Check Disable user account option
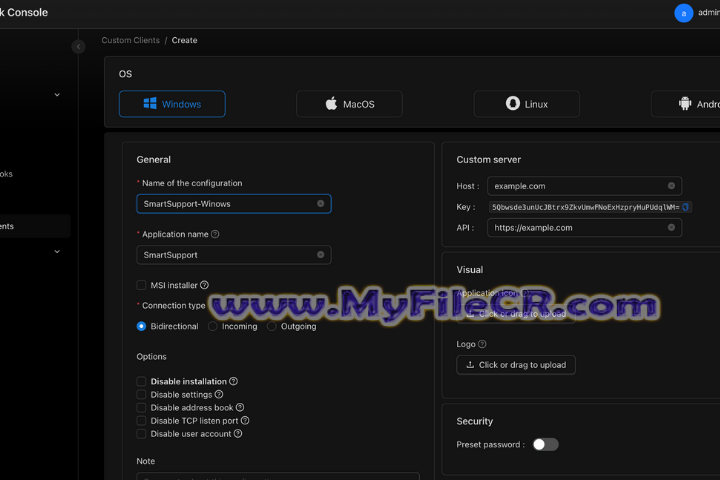720x480 pixels. [x=141, y=434]
